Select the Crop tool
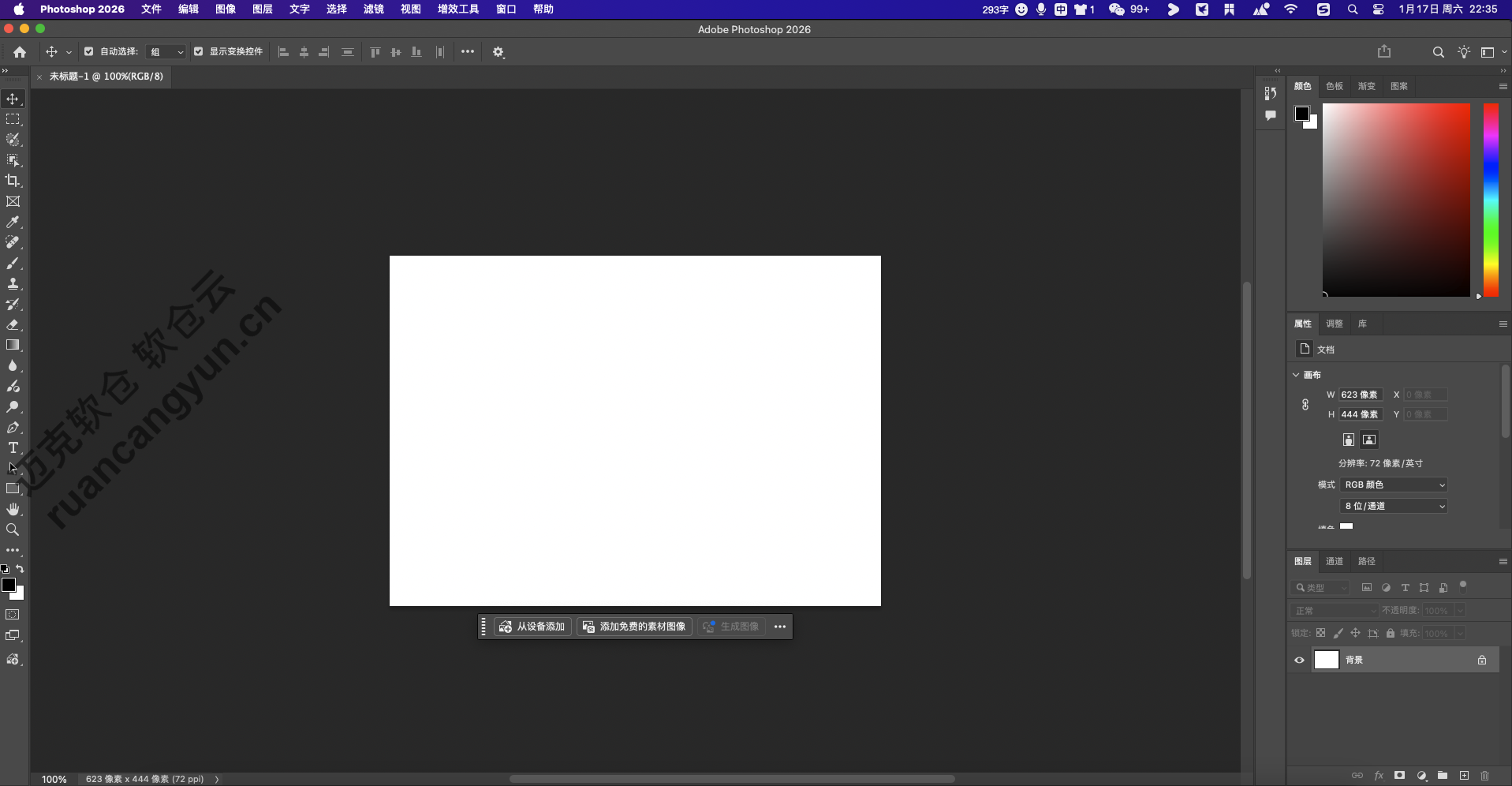This screenshot has height=786, width=1512. 13,181
